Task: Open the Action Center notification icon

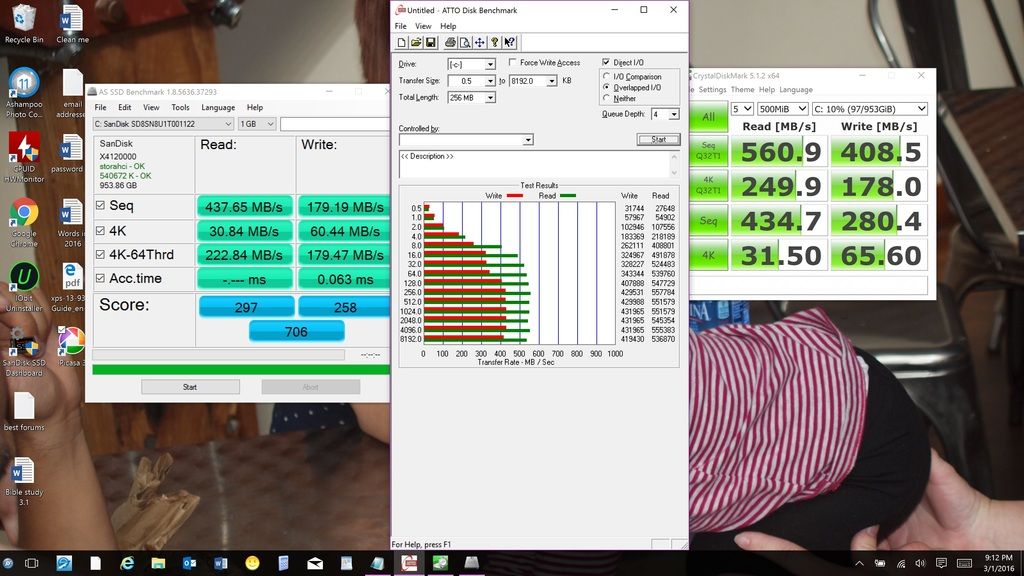Action: point(941,563)
